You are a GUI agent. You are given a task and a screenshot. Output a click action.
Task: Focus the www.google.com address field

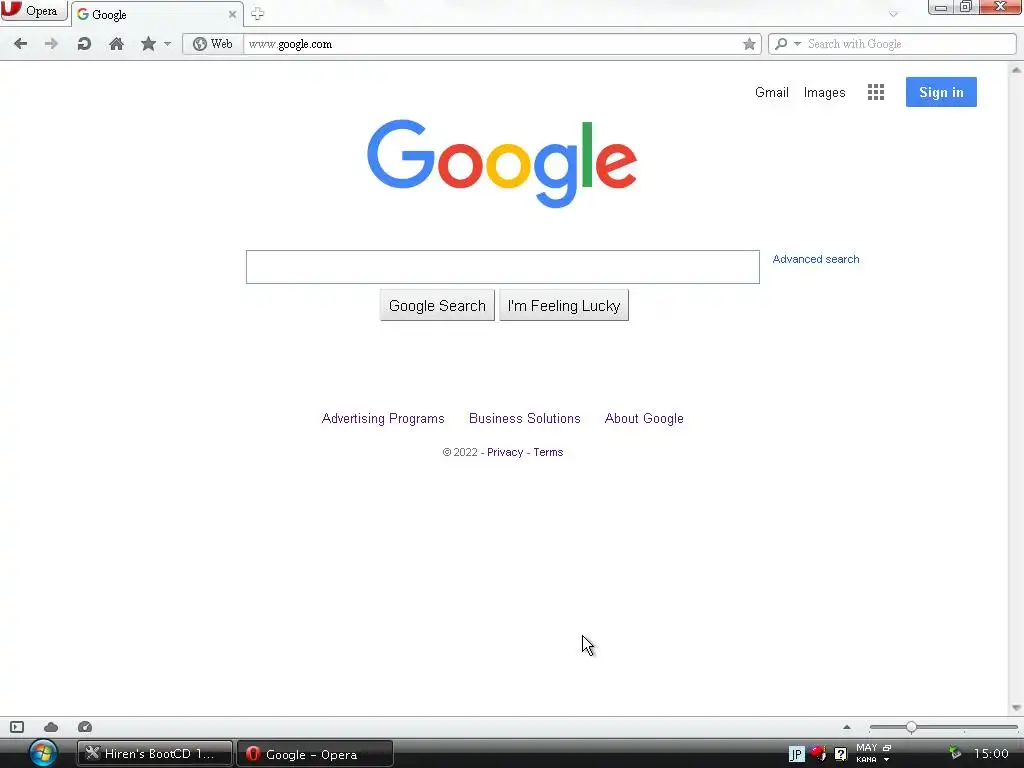[x=493, y=44]
